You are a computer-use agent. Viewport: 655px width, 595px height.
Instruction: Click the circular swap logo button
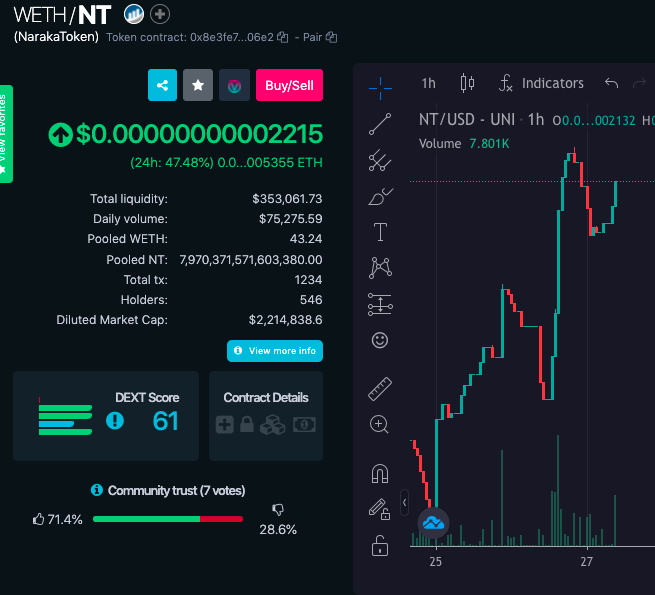point(234,85)
